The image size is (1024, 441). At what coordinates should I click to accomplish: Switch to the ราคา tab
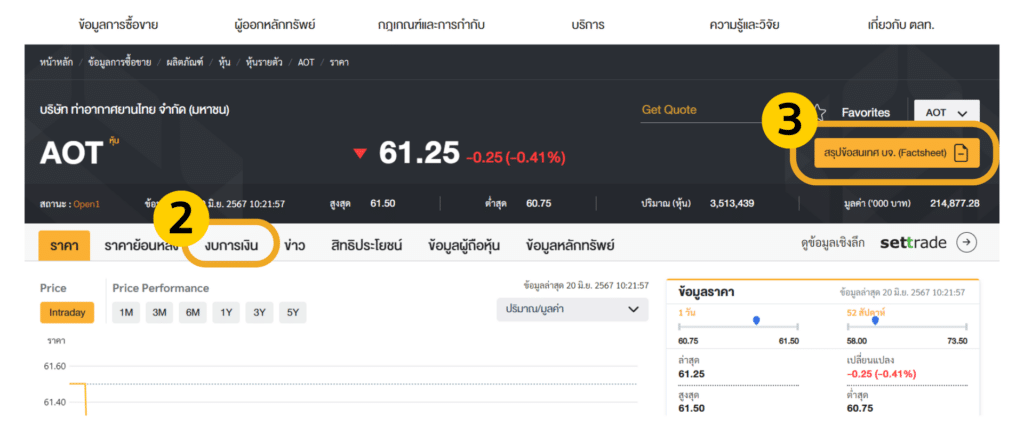[64, 246]
